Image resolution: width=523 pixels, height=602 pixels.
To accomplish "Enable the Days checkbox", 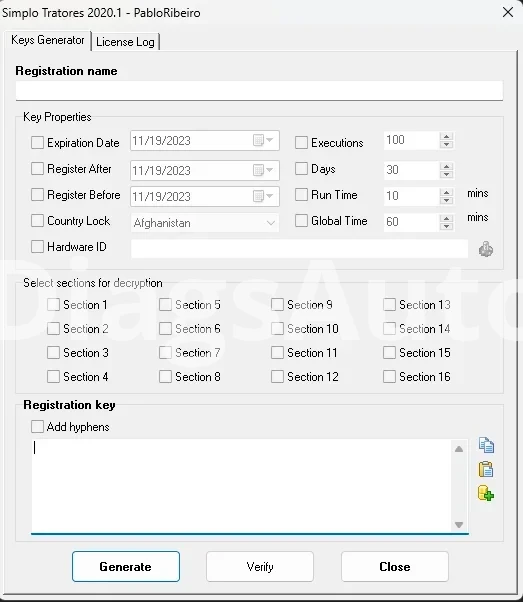I will point(301,169).
